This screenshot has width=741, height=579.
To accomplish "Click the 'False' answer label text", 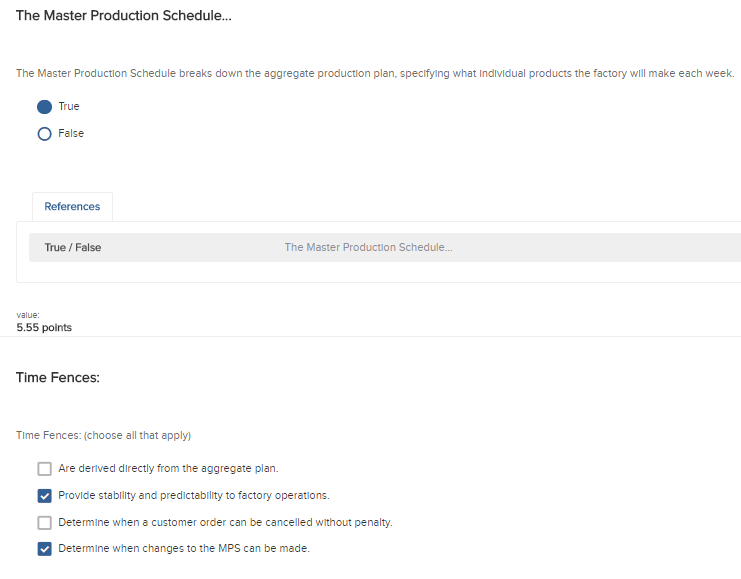I will click(71, 134).
